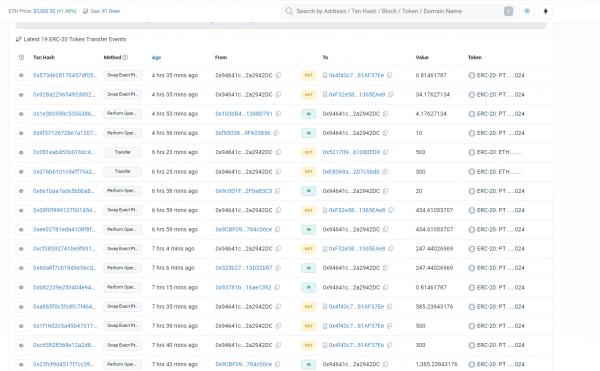Open the Ethereum network selector dropdown

point(546,11)
